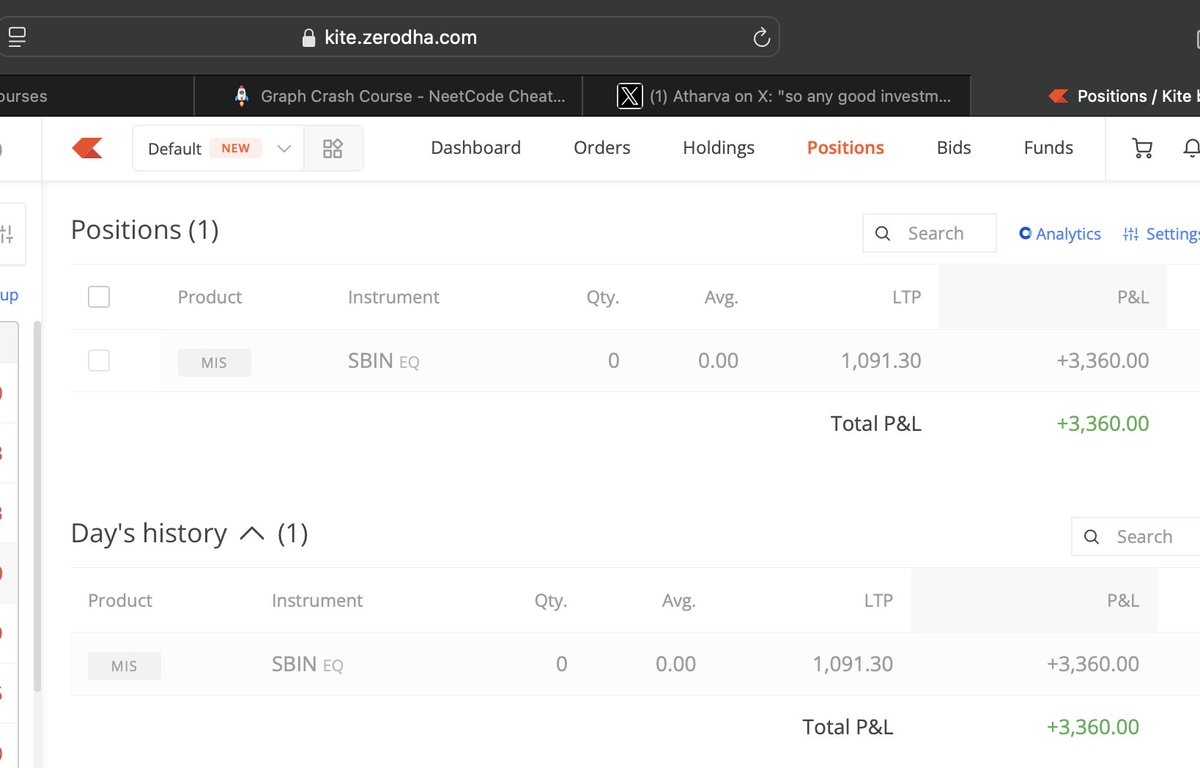1200x768 pixels.
Task: Sort Positions by the Instrument column
Action: pos(394,297)
